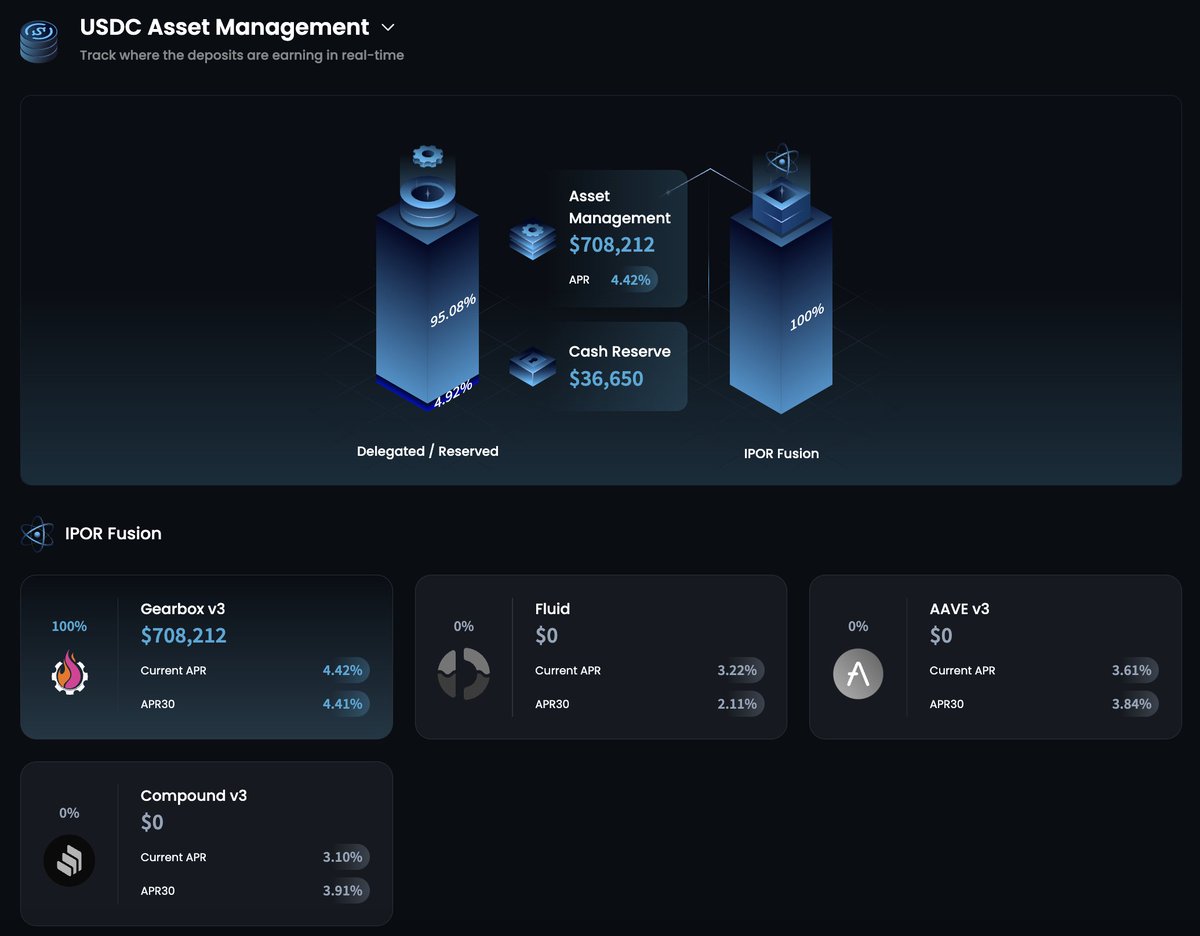1200x936 pixels.
Task: Click the 0% allocation above Compound logo
Action: (69, 813)
